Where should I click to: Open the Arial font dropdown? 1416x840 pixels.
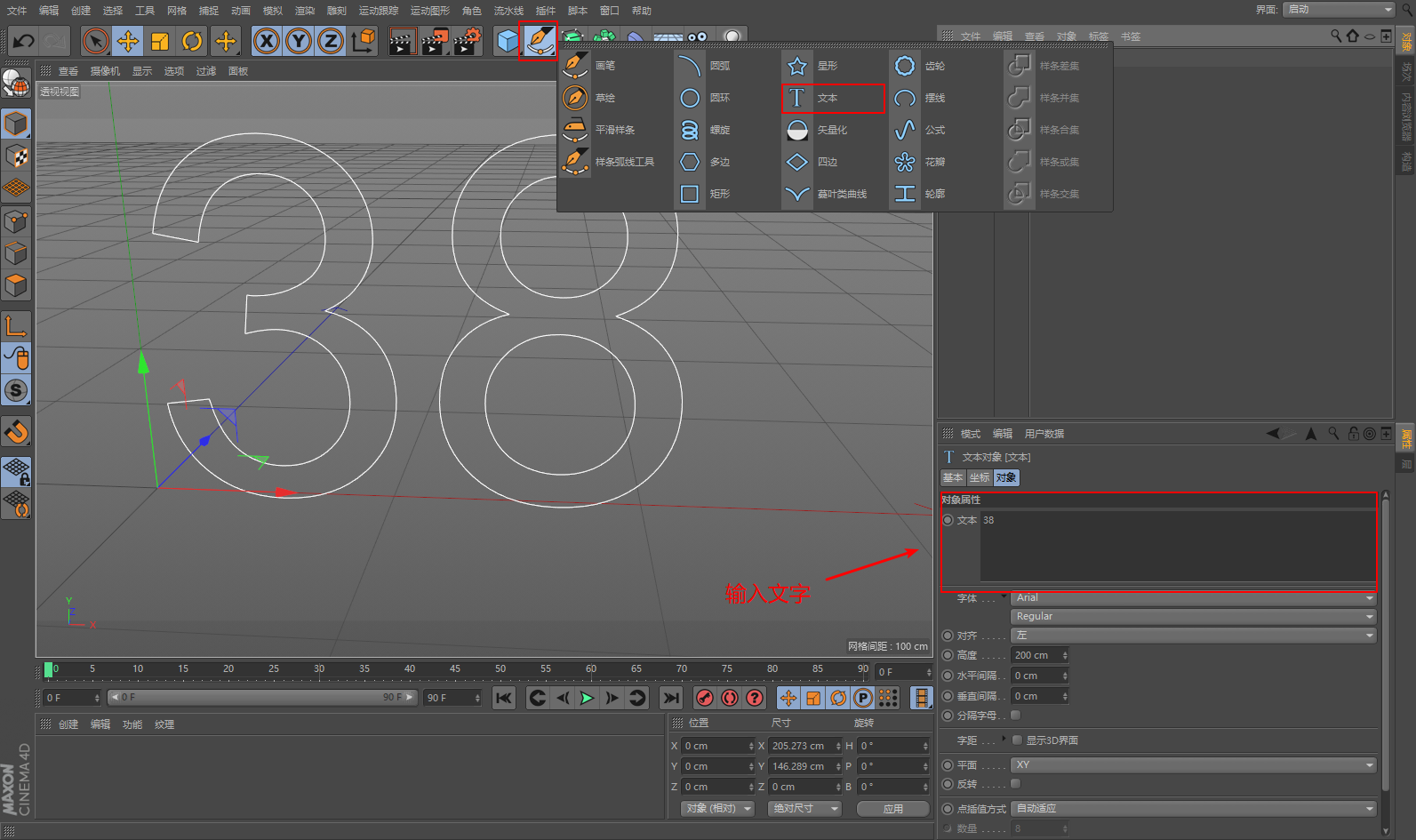point(1194,598)
